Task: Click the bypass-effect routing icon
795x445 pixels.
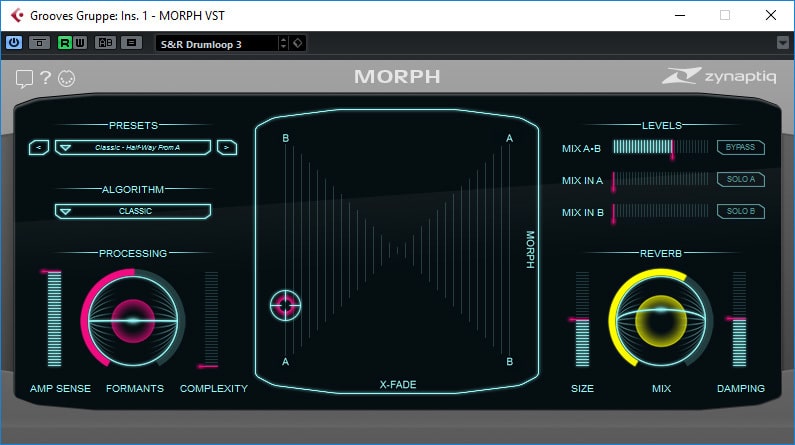Action: pyautogui.click(x=40, y=43)
